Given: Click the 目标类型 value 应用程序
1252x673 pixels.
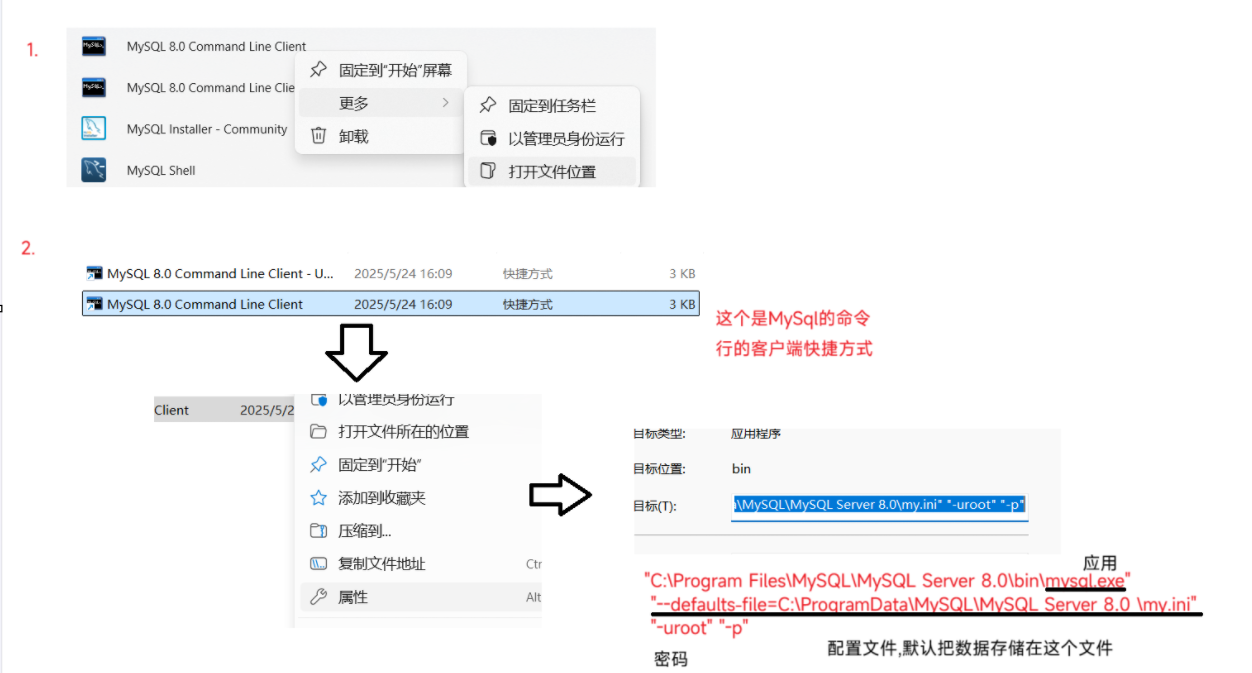Looking at the screenshot, I should click(x=756, y=434).
